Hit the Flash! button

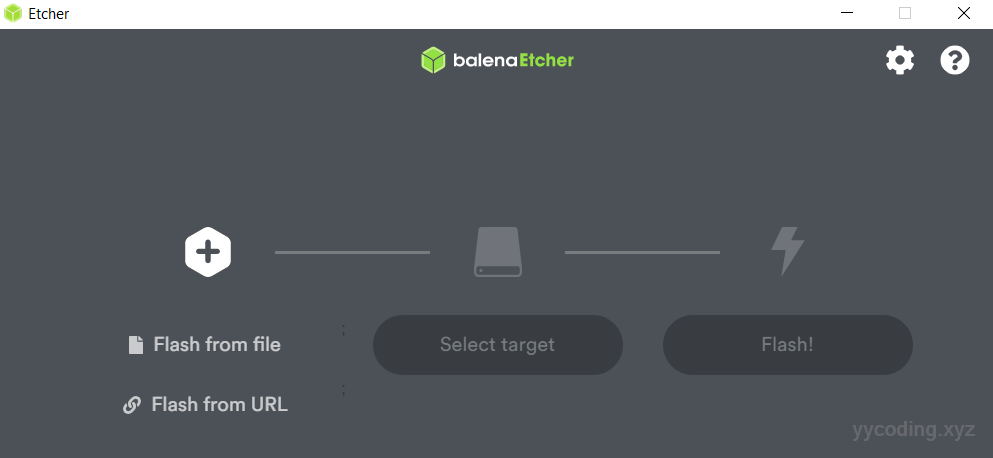click(787, 345)
